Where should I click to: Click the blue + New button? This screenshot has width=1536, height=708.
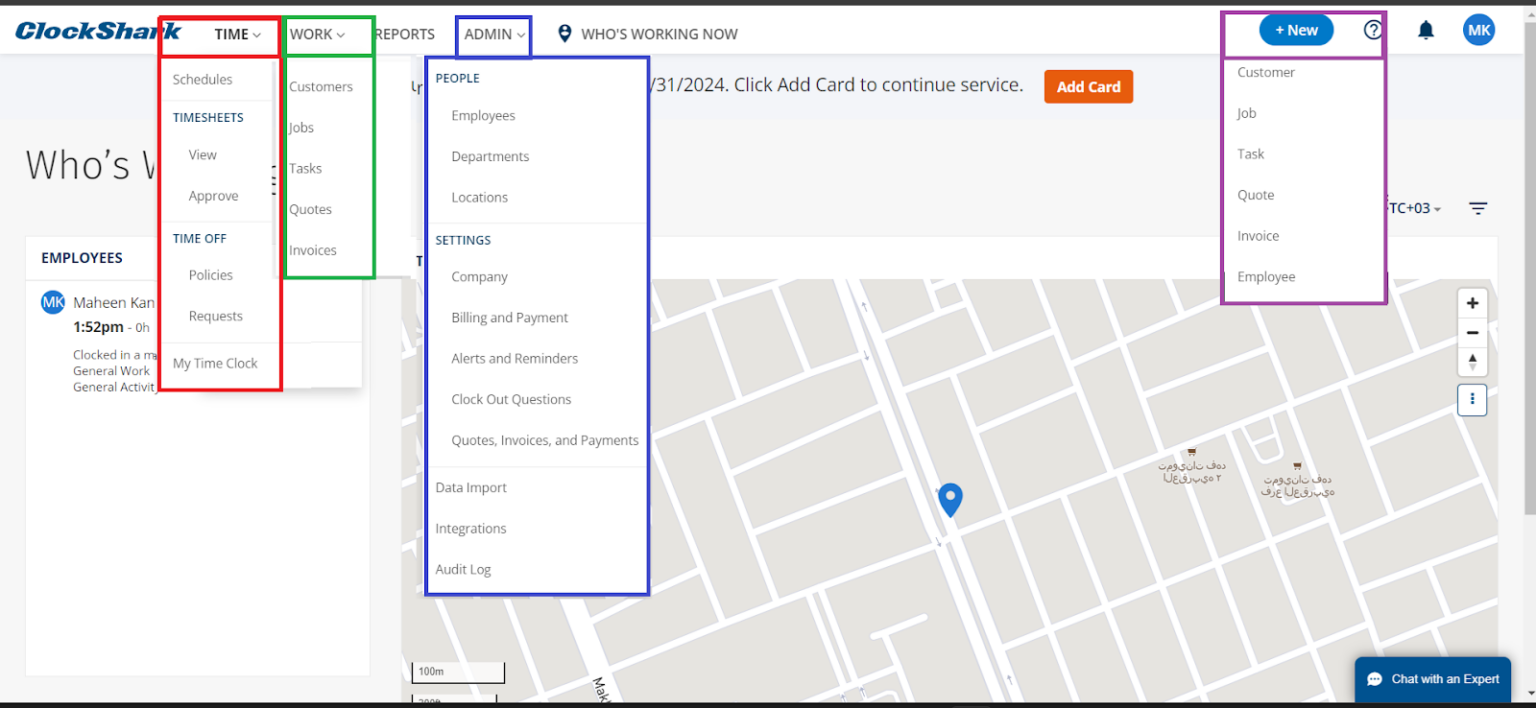pos(1296,30)
